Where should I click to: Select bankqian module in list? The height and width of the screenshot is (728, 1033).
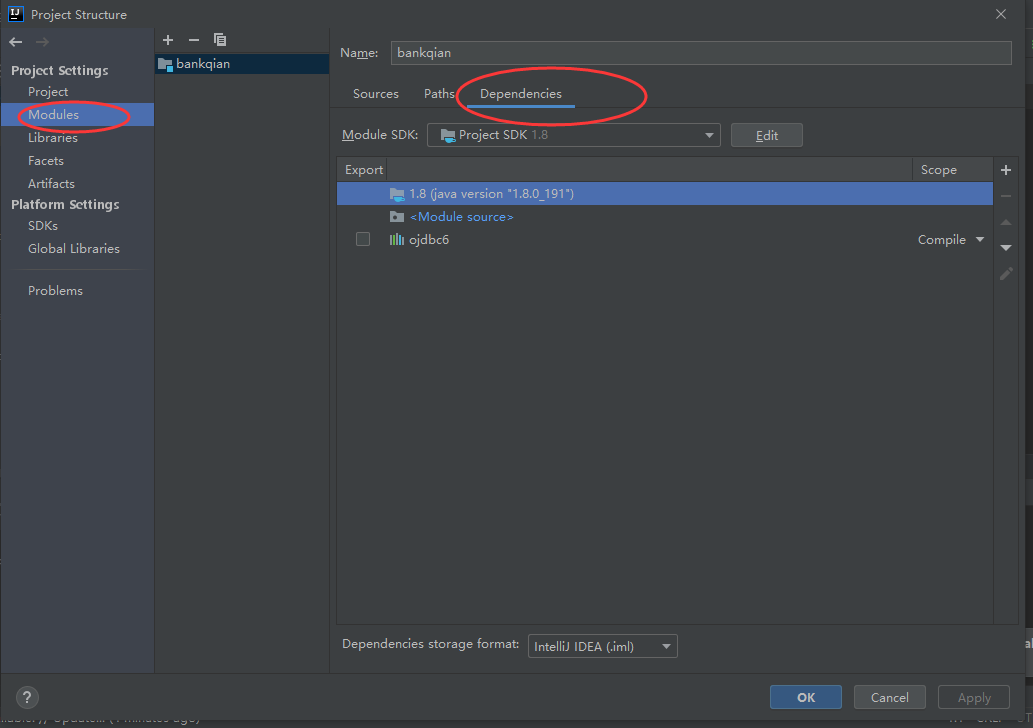242,64
